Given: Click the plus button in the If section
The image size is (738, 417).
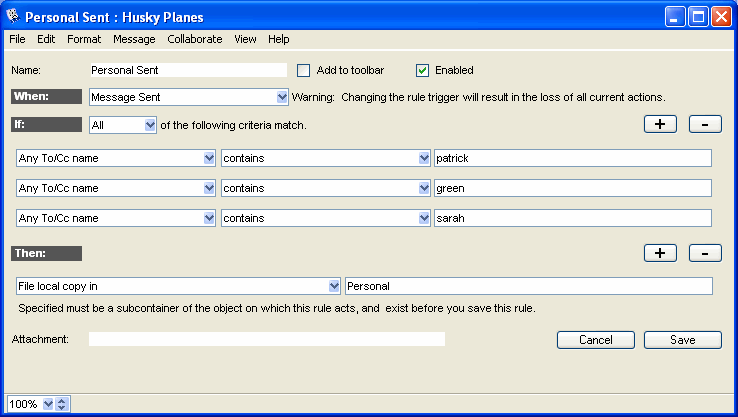Looking at the screenshot, I should click(x=660, y=125).
